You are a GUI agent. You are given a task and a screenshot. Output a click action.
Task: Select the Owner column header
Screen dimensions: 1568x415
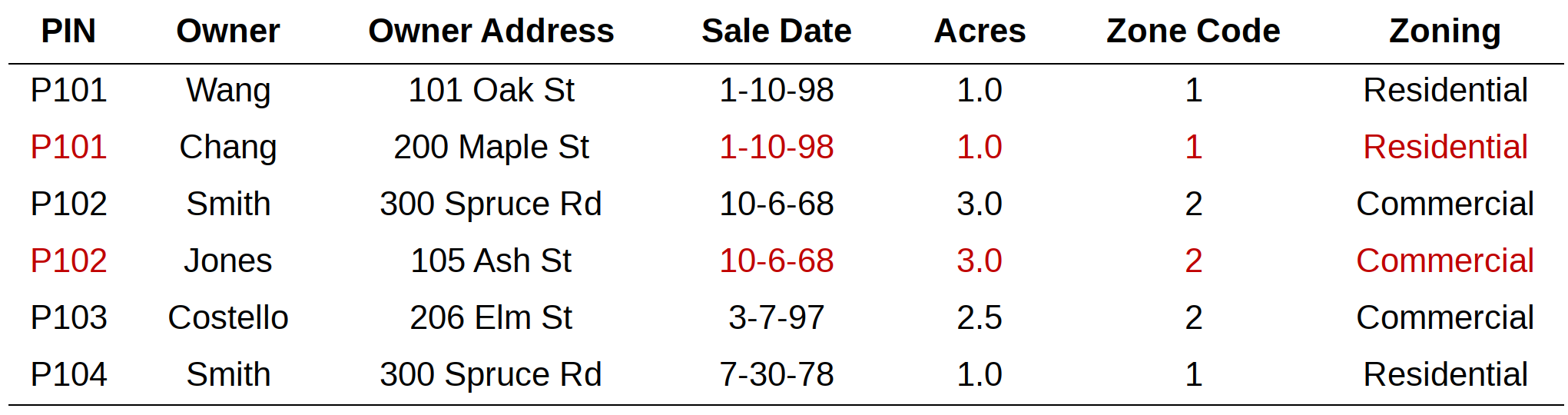pyautogui.click(x=228, y=32)
